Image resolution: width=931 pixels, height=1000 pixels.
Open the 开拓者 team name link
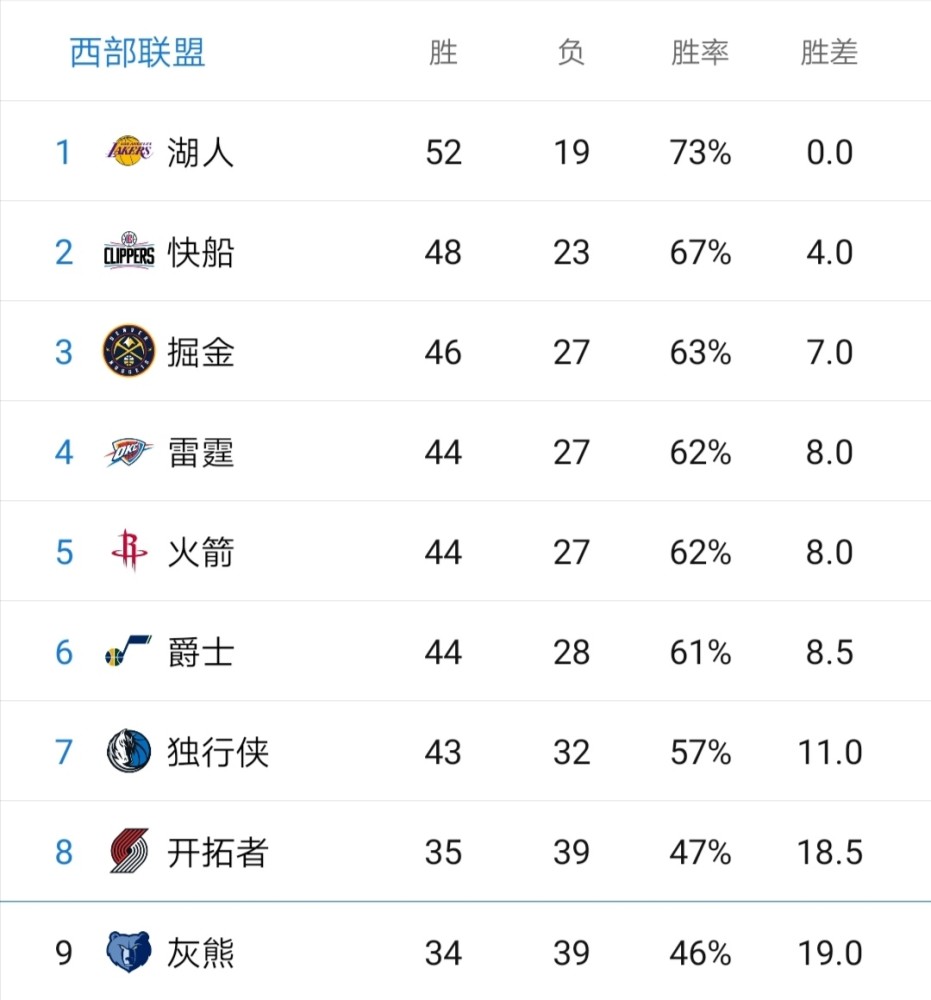coord(218,853)
